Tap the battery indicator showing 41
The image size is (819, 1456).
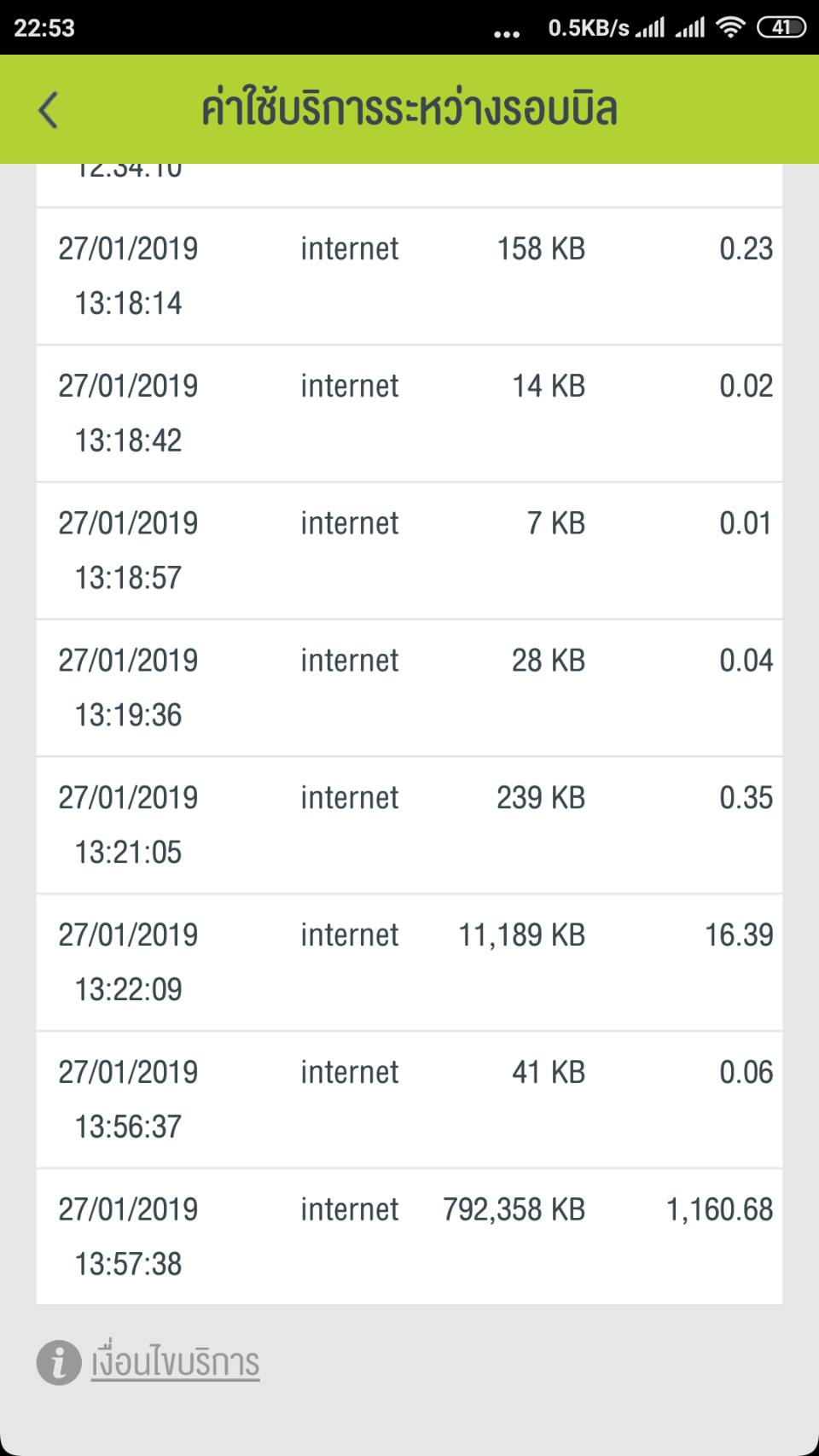pos(781,27)
